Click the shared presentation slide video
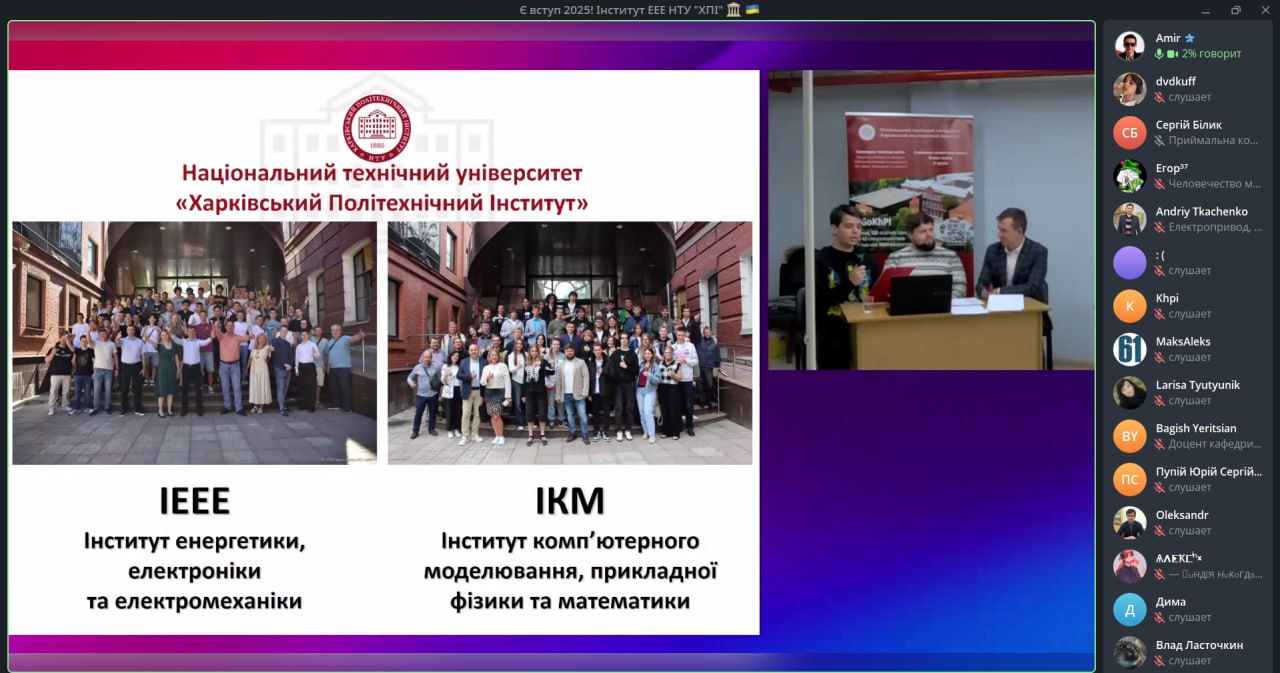This screenshot has width=1280, height=673. pyautogui.click(x=384, y=352)
